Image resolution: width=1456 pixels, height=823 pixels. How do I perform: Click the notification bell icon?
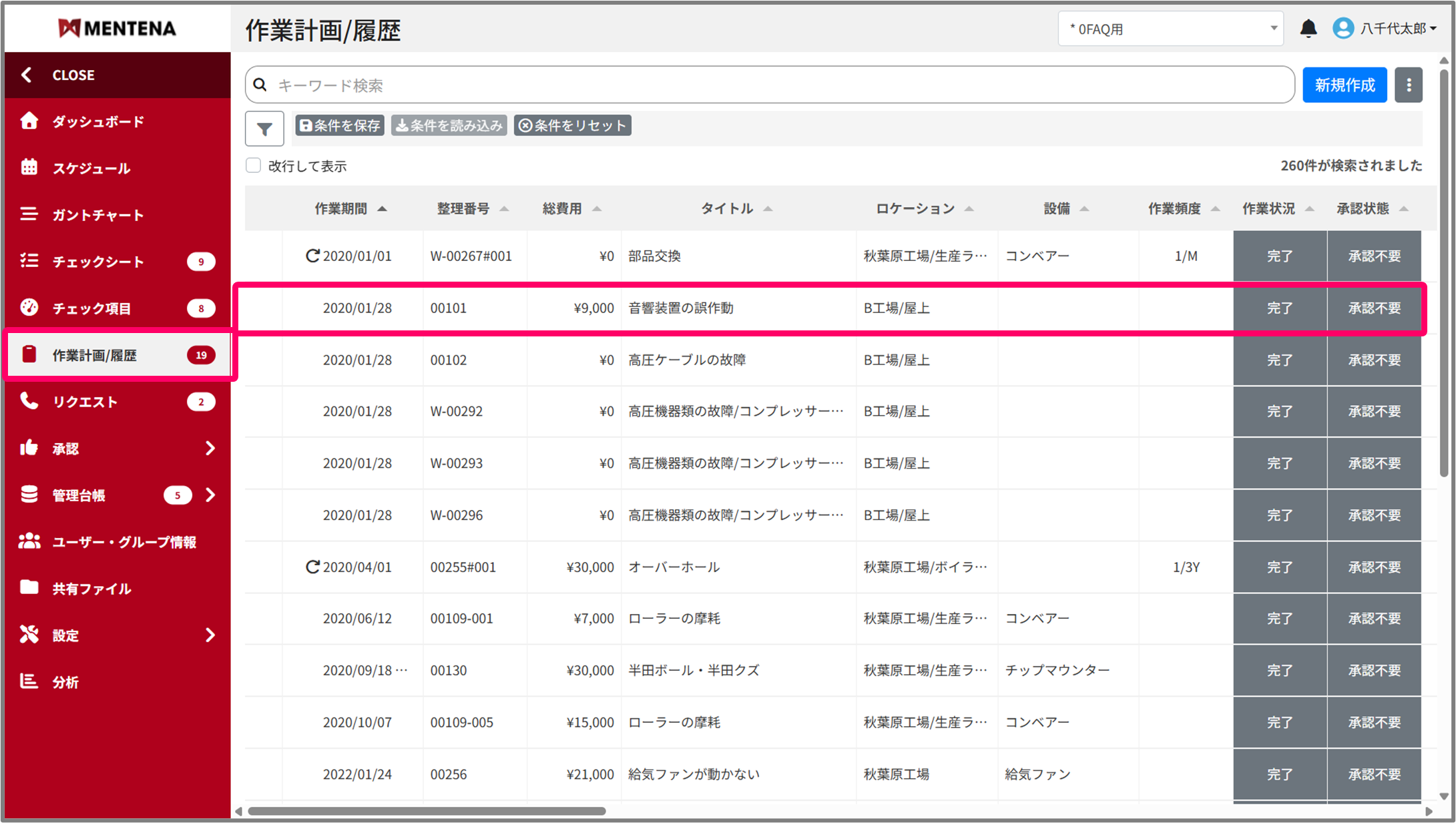[1308, 29]
